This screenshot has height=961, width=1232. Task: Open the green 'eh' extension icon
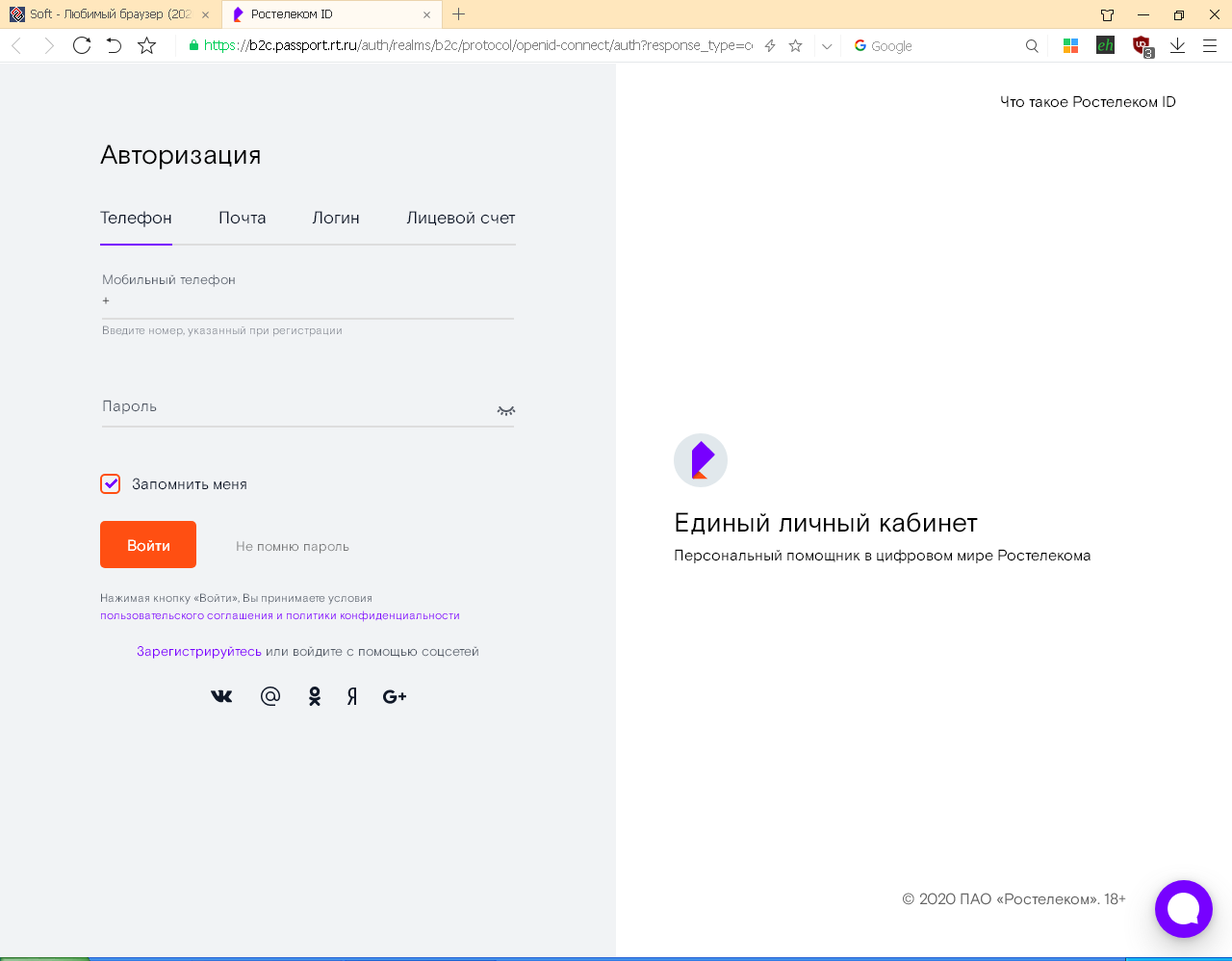pos(1105,44)
